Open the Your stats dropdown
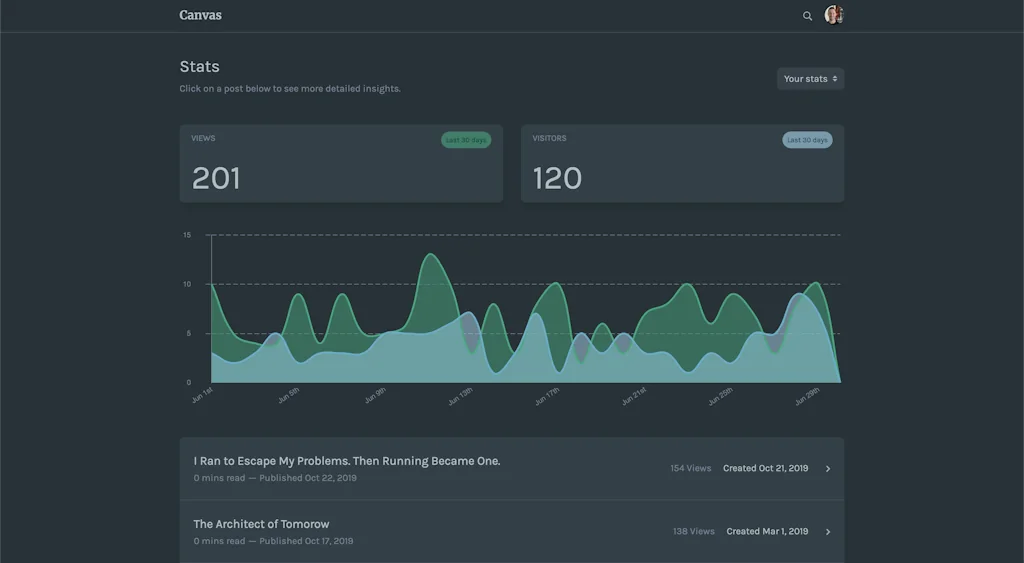The image size is (1024, 563). click(810, 79)
